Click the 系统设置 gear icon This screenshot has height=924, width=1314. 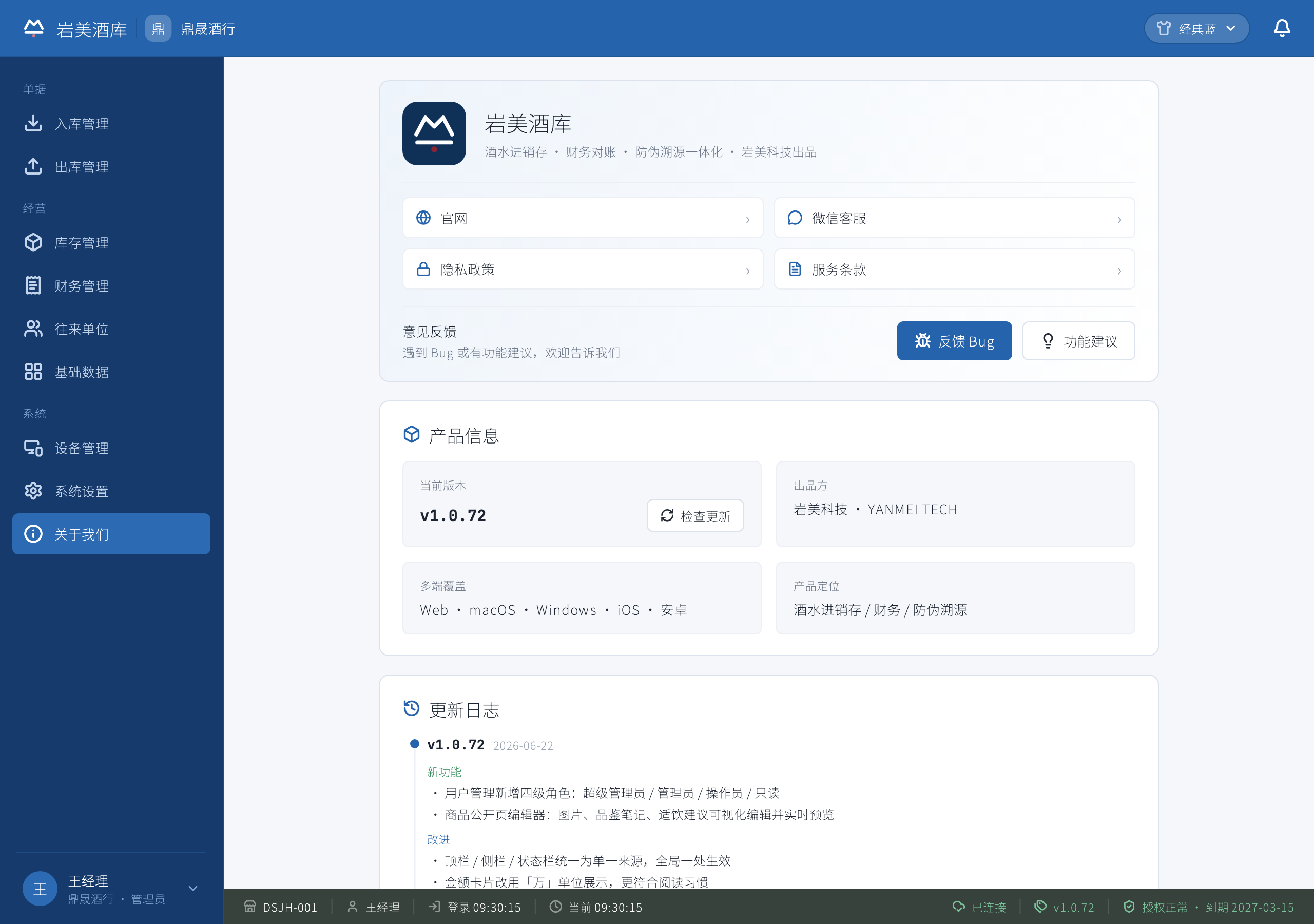33,491
